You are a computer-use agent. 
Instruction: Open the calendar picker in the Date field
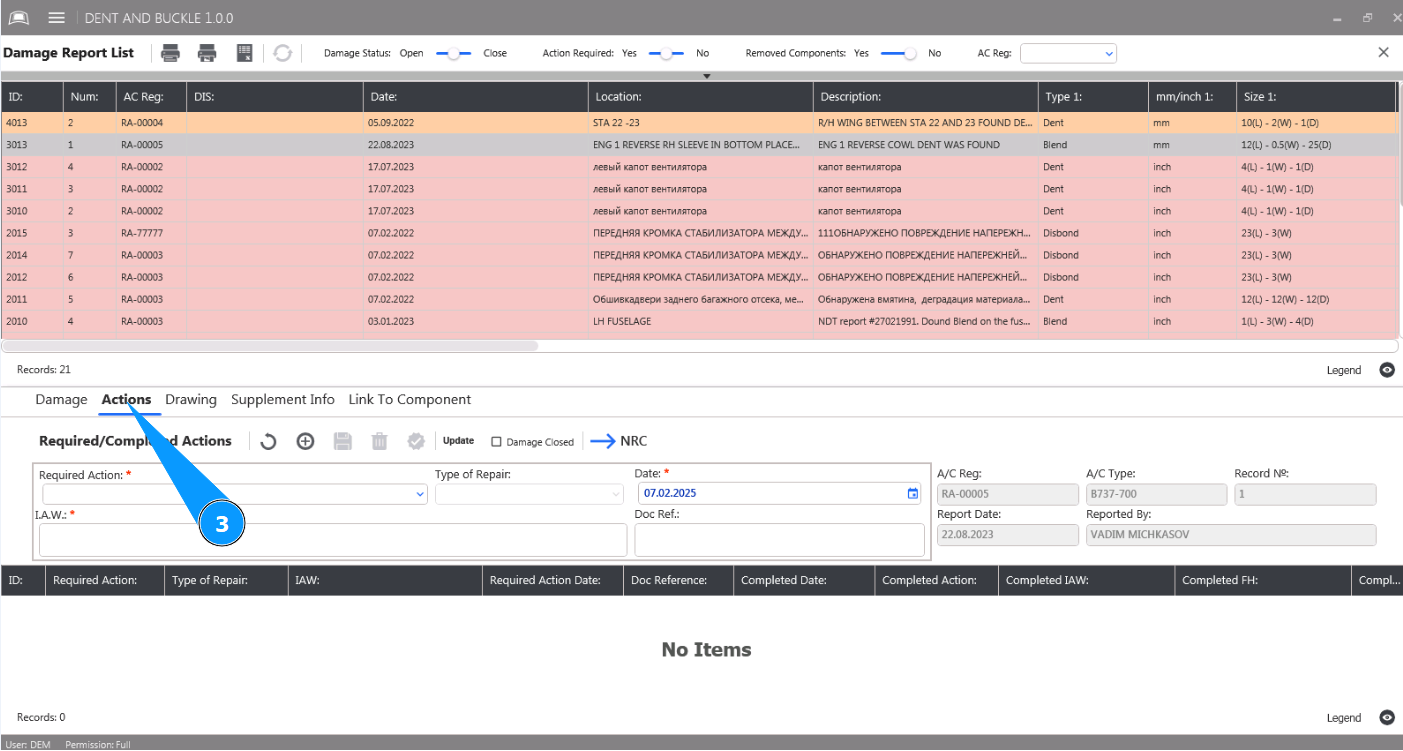click(912, 493)
